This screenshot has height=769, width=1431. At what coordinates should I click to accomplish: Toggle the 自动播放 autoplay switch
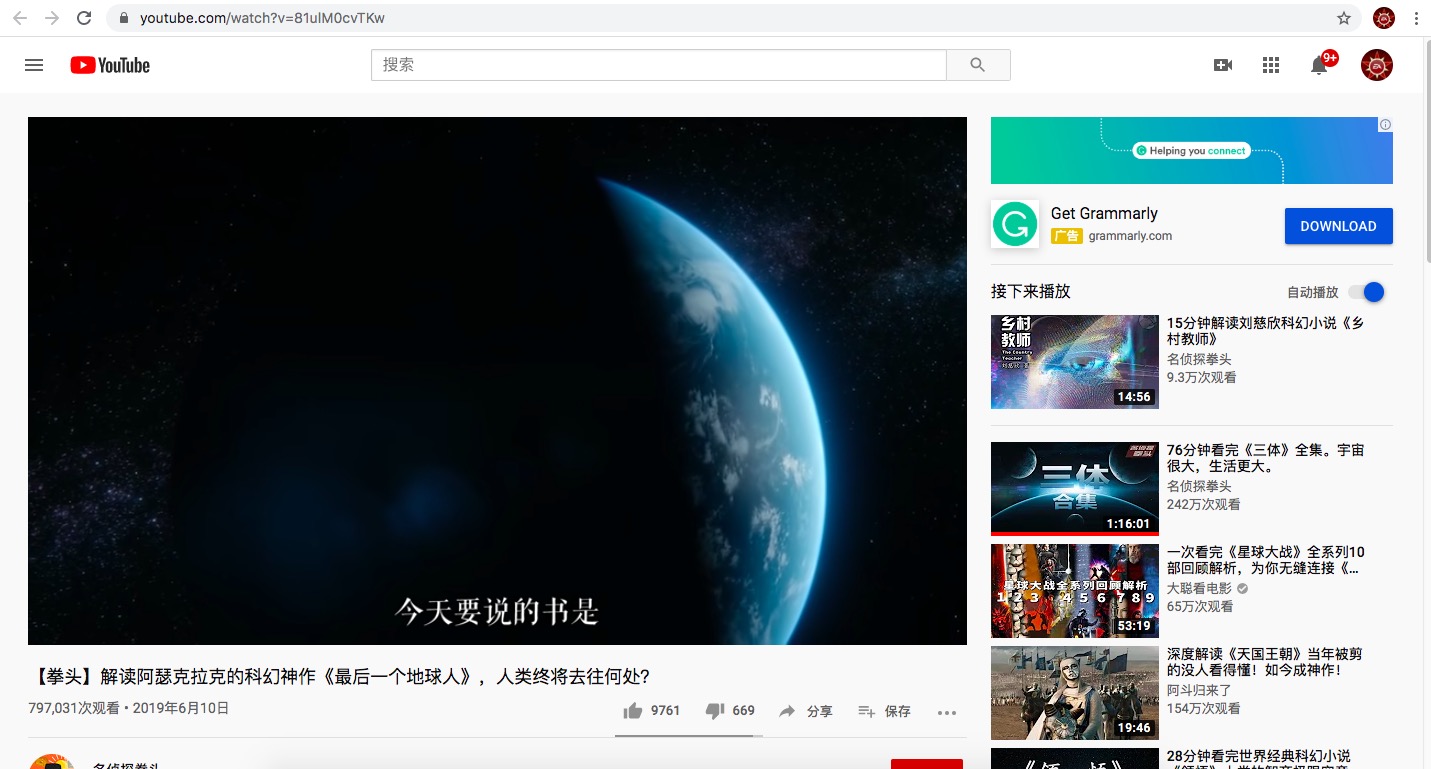tap(1366, 292)
